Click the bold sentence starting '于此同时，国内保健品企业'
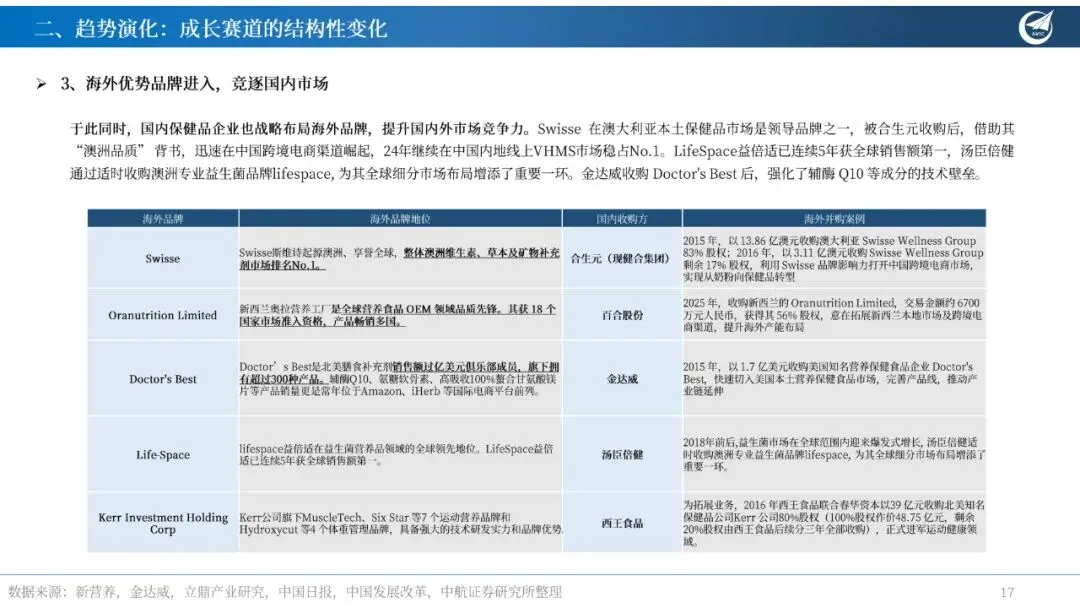The width and height of the screenshot is (1080, 608). [x=300, y=129]
